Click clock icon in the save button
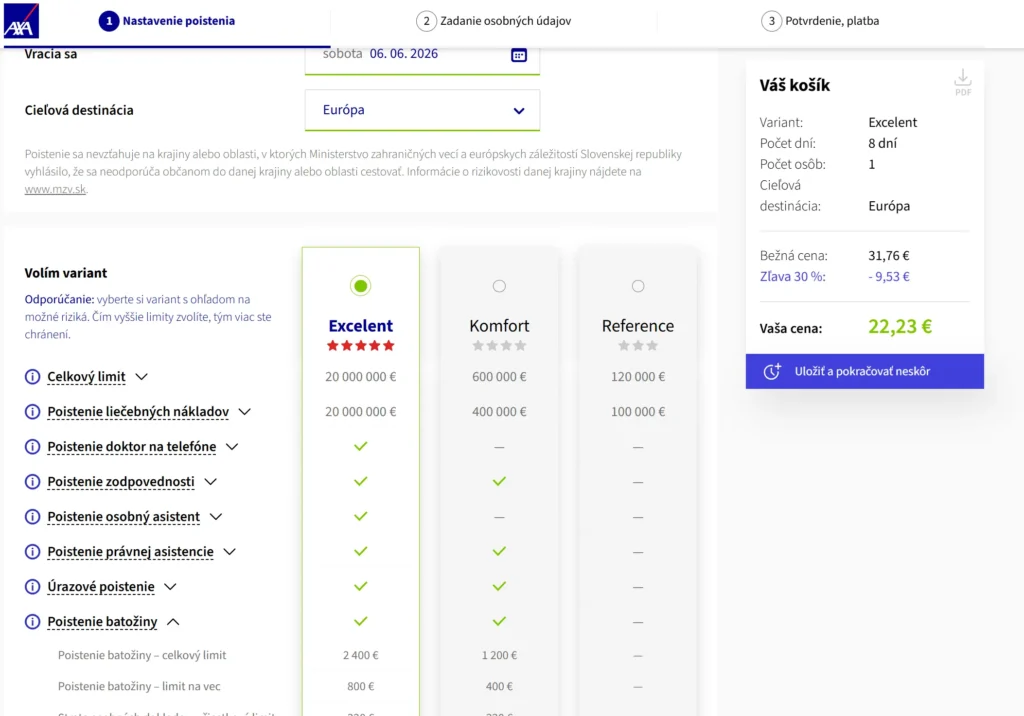This screenshot has width=1024, height=716. point(772,371)
